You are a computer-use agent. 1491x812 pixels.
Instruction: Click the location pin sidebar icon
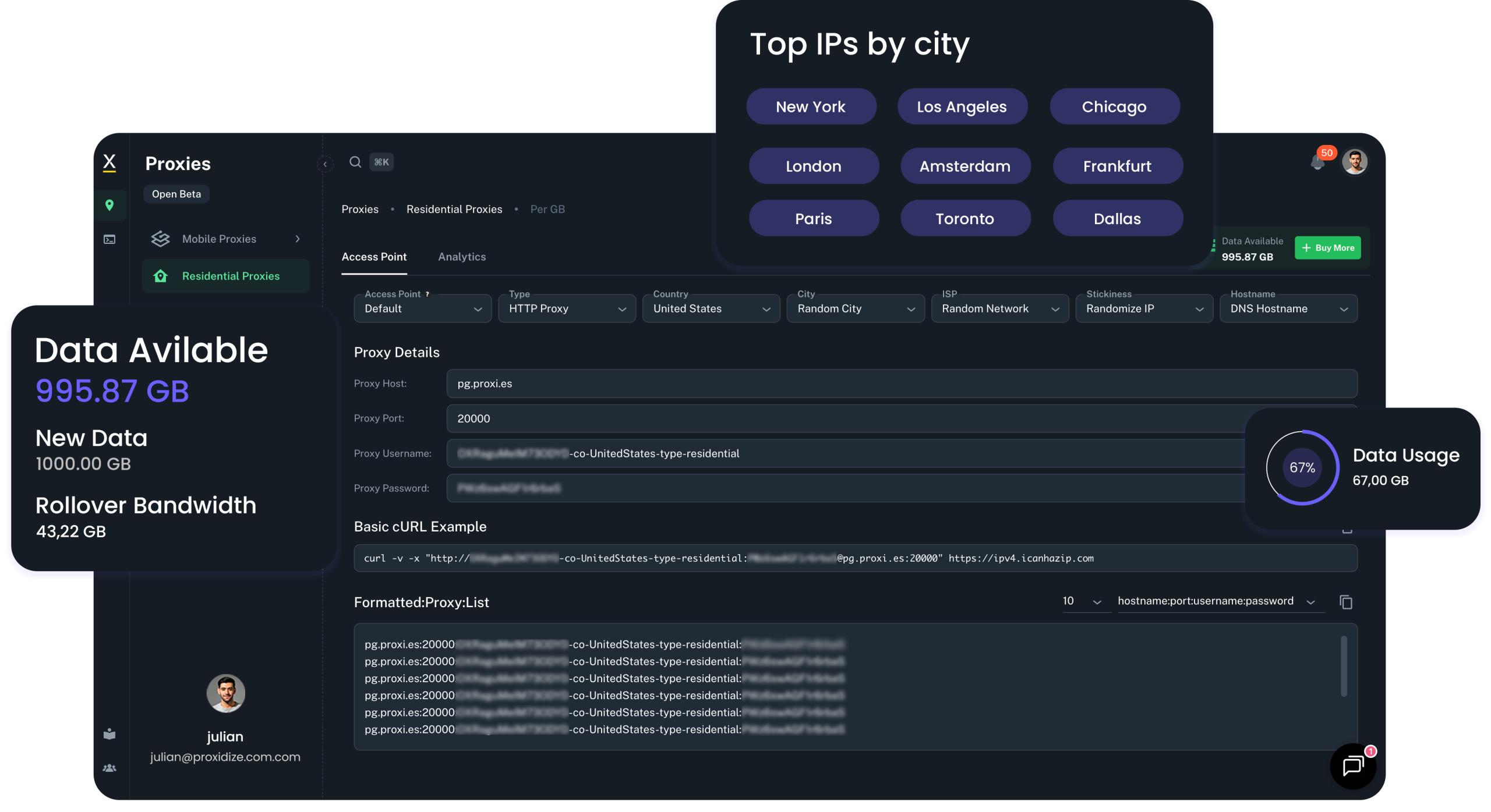coord(109,205)
